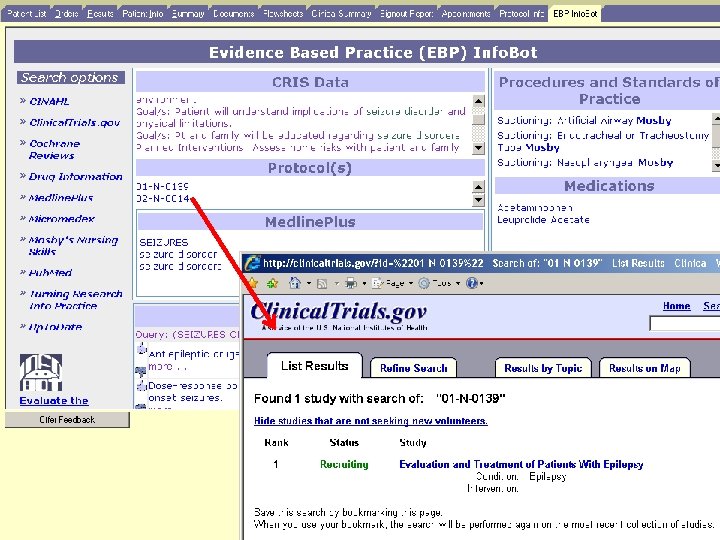Click Mosby link for Suctioning: Artificial Airway
The width and height of the screenshot is (720, 540).
pyautogui.click(x=653, y=121)
